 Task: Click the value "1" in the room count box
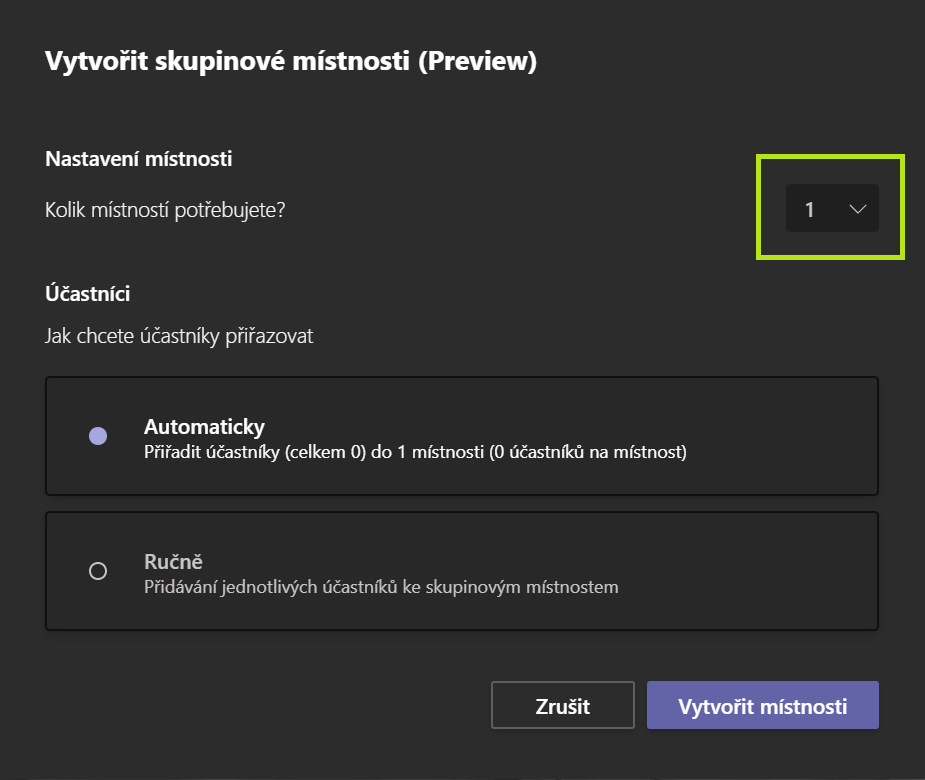tap(810, 209)
